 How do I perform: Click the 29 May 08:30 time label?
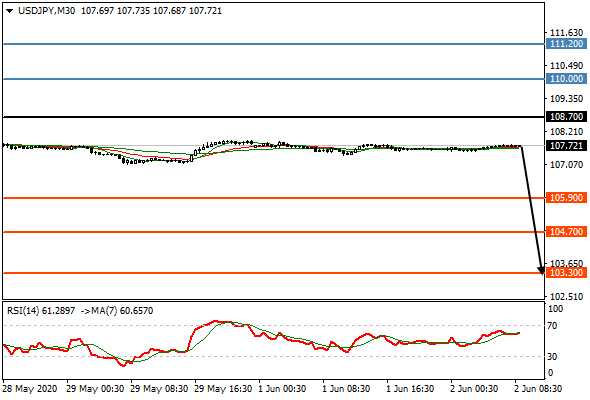[x=159, y=389]
